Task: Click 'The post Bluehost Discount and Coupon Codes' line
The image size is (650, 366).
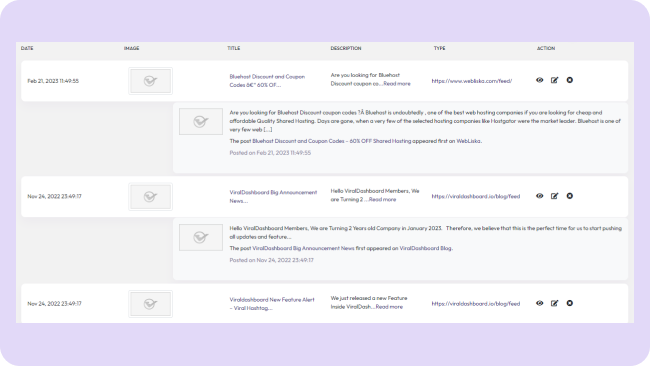Action: click(x=356, y=141)
